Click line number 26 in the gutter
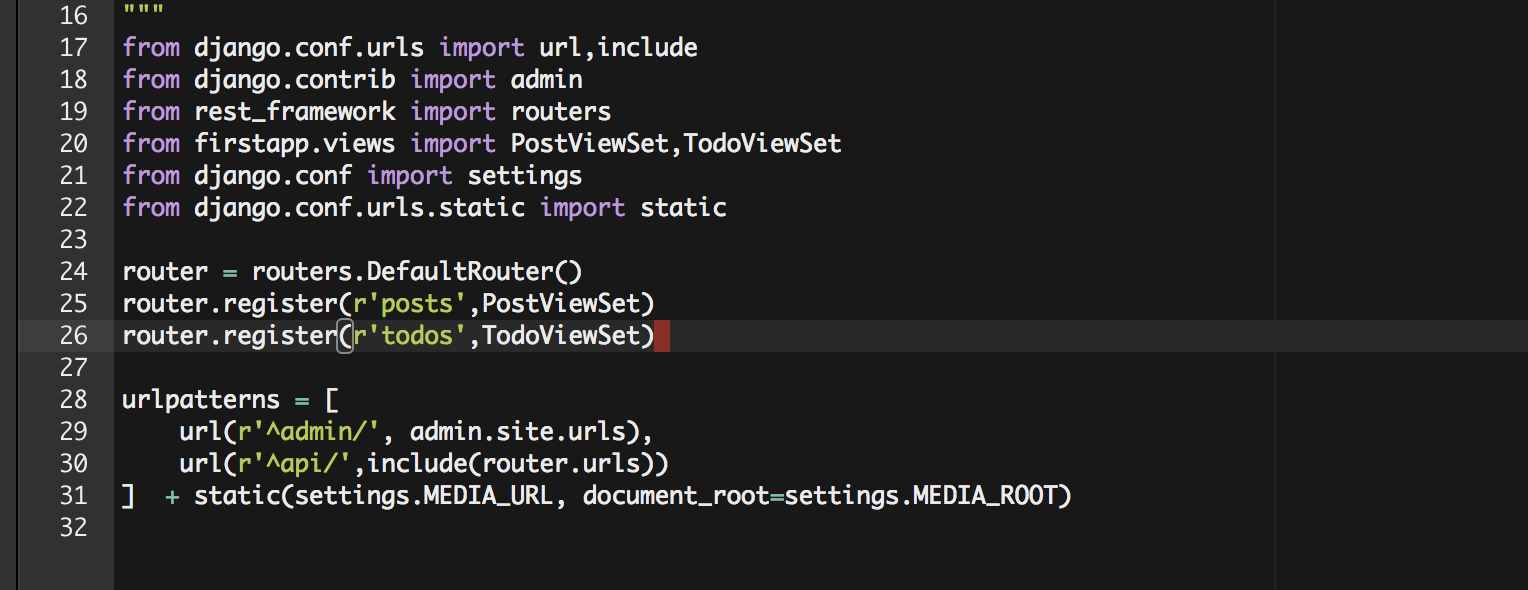This screenshot has width=1528, height=590. [74, 335]
